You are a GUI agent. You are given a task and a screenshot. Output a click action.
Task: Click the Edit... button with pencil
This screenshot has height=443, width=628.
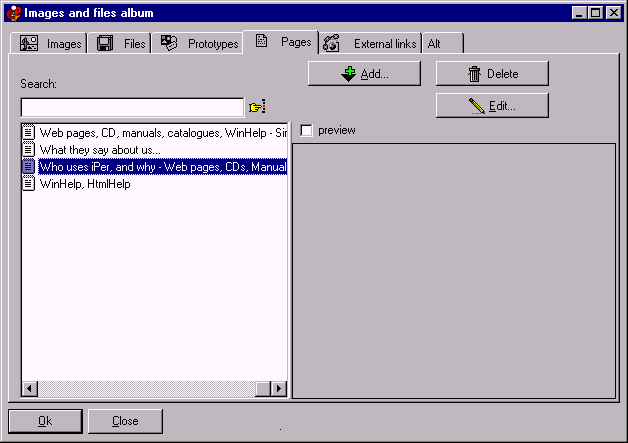tap(491, 105)
